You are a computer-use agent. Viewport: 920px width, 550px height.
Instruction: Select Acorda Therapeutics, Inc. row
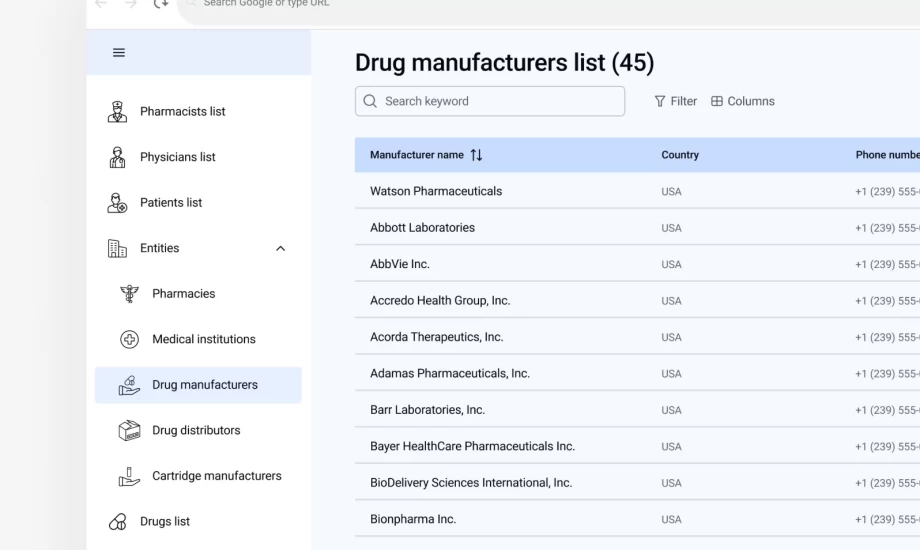click(637, 337)
